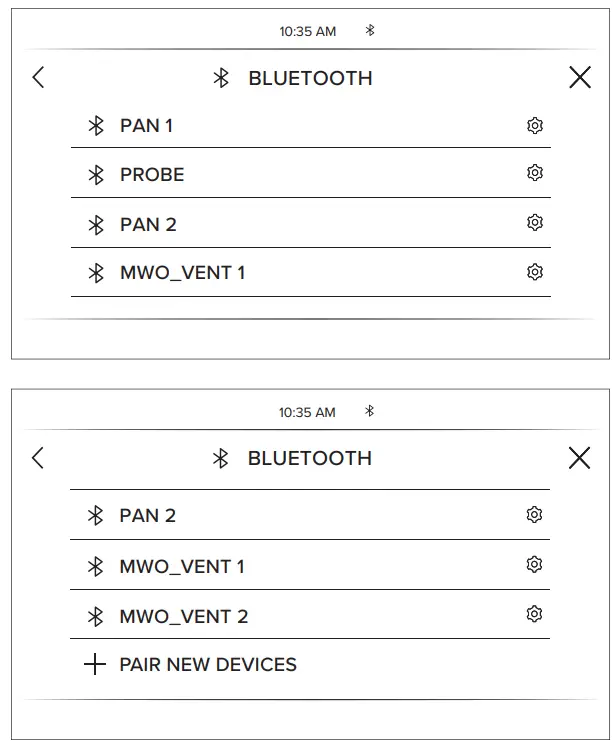Click the Bluetooth icon beside PROBE
Image resolution: width=616 pixels, height=745 pixels.
coord(96,175)
